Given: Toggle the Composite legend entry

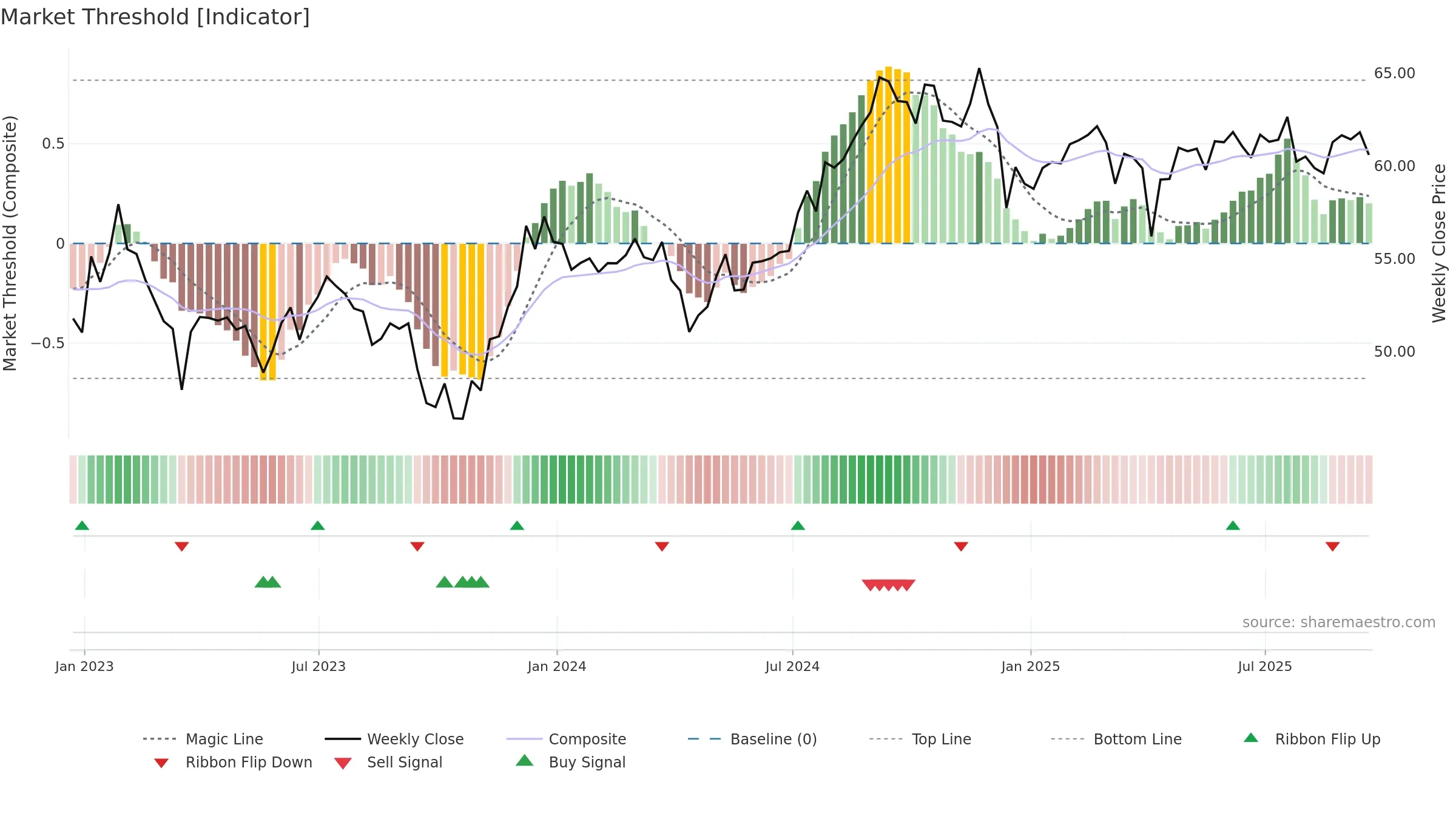Looking at the screenshot, I should click(x=566, y=739).
